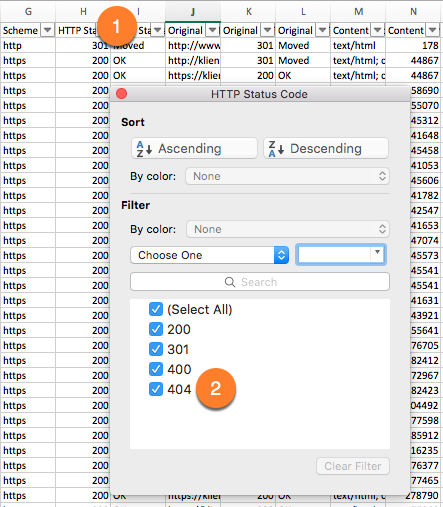The image size is (443, 507).
Task: Click into the filter Search field
Action: 260,282
